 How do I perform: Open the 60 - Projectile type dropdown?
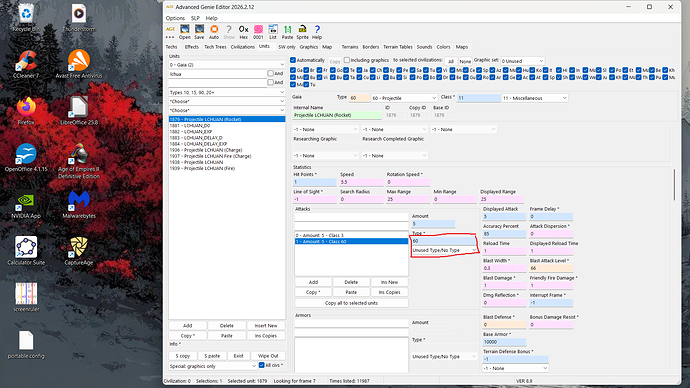point(404,98)
